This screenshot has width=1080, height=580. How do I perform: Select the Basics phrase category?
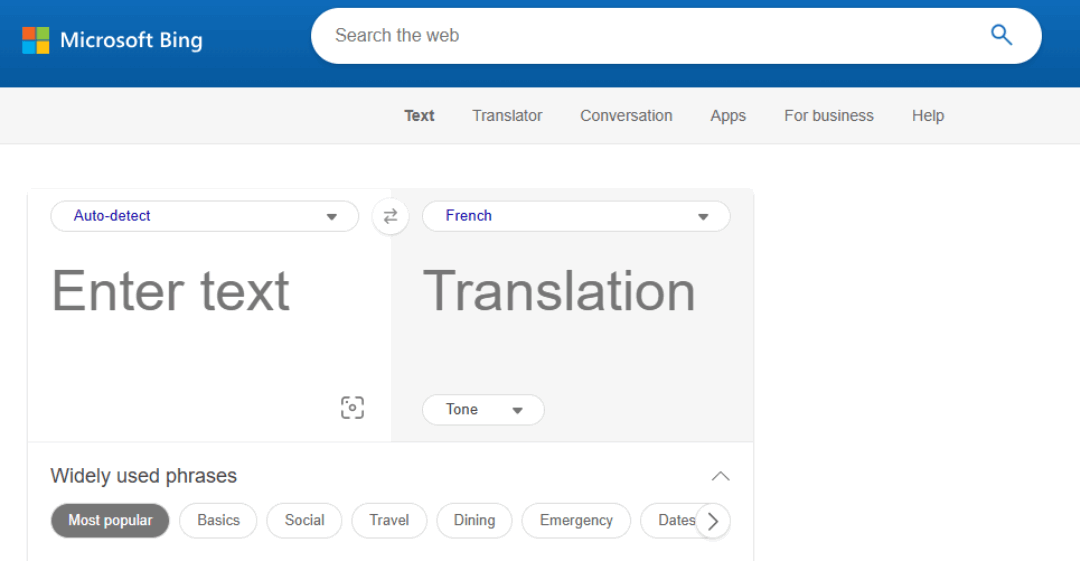click(218, 520)
